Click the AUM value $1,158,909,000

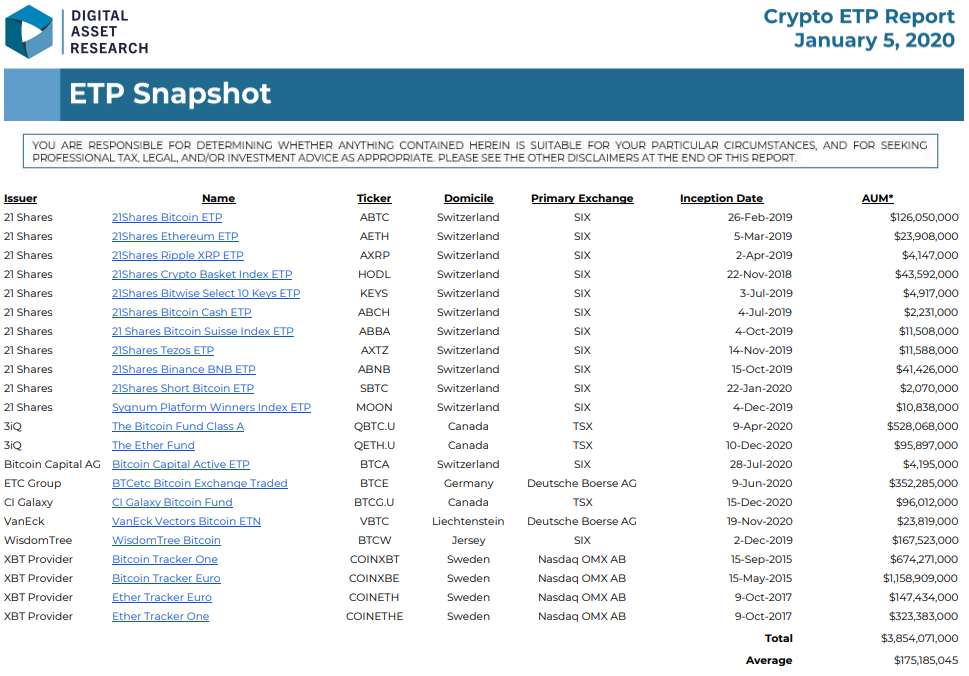pyautogui.click(x=920, y=578)
